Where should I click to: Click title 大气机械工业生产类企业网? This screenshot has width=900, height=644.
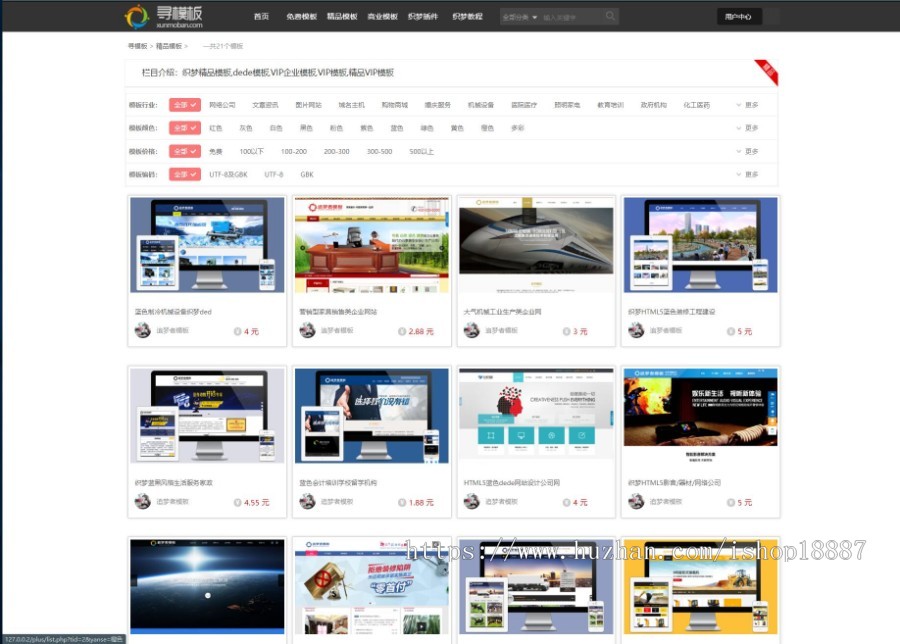[x=502, y=312]
